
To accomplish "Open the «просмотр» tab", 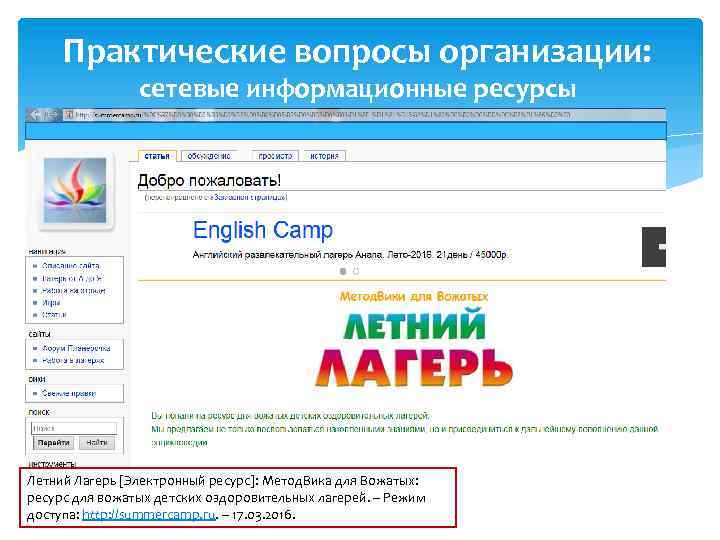I will [x=275, y=156].
